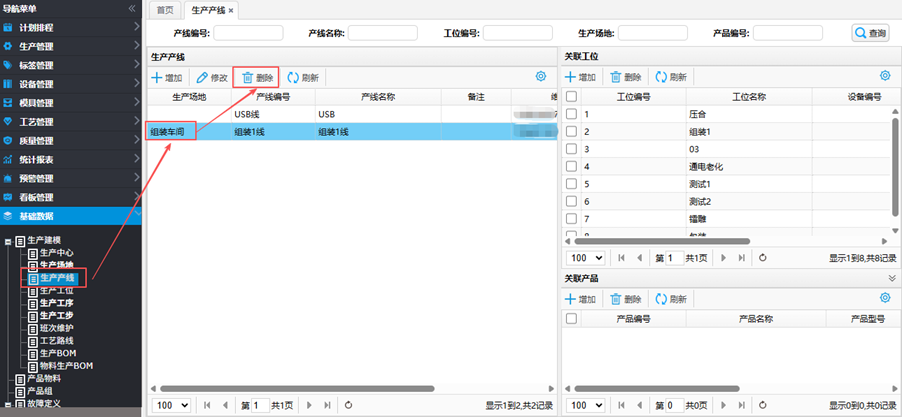
Task: Select 工艺路线 in the tree
Action: [56, 341]
